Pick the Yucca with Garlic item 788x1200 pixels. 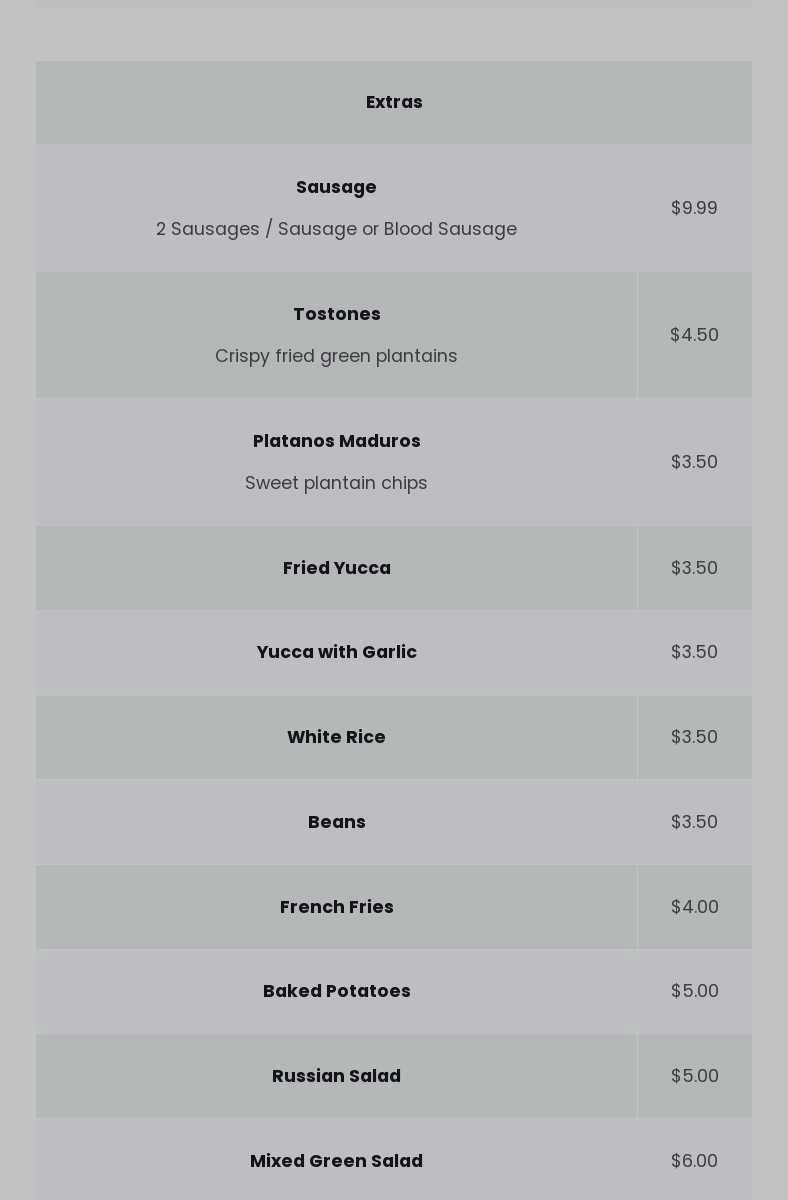tap(336, 652)
